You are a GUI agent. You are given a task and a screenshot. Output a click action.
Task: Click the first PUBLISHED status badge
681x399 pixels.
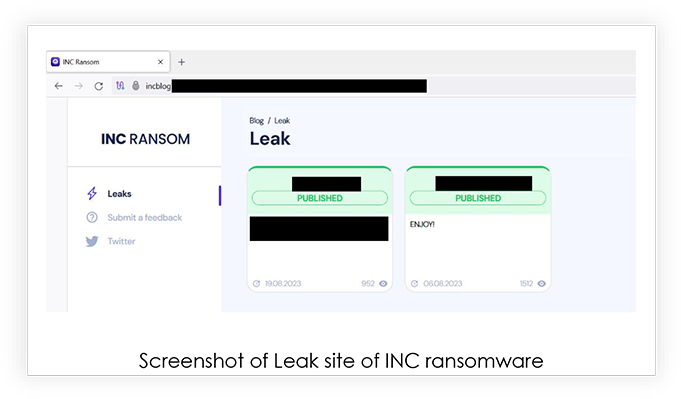pos(320,198)
